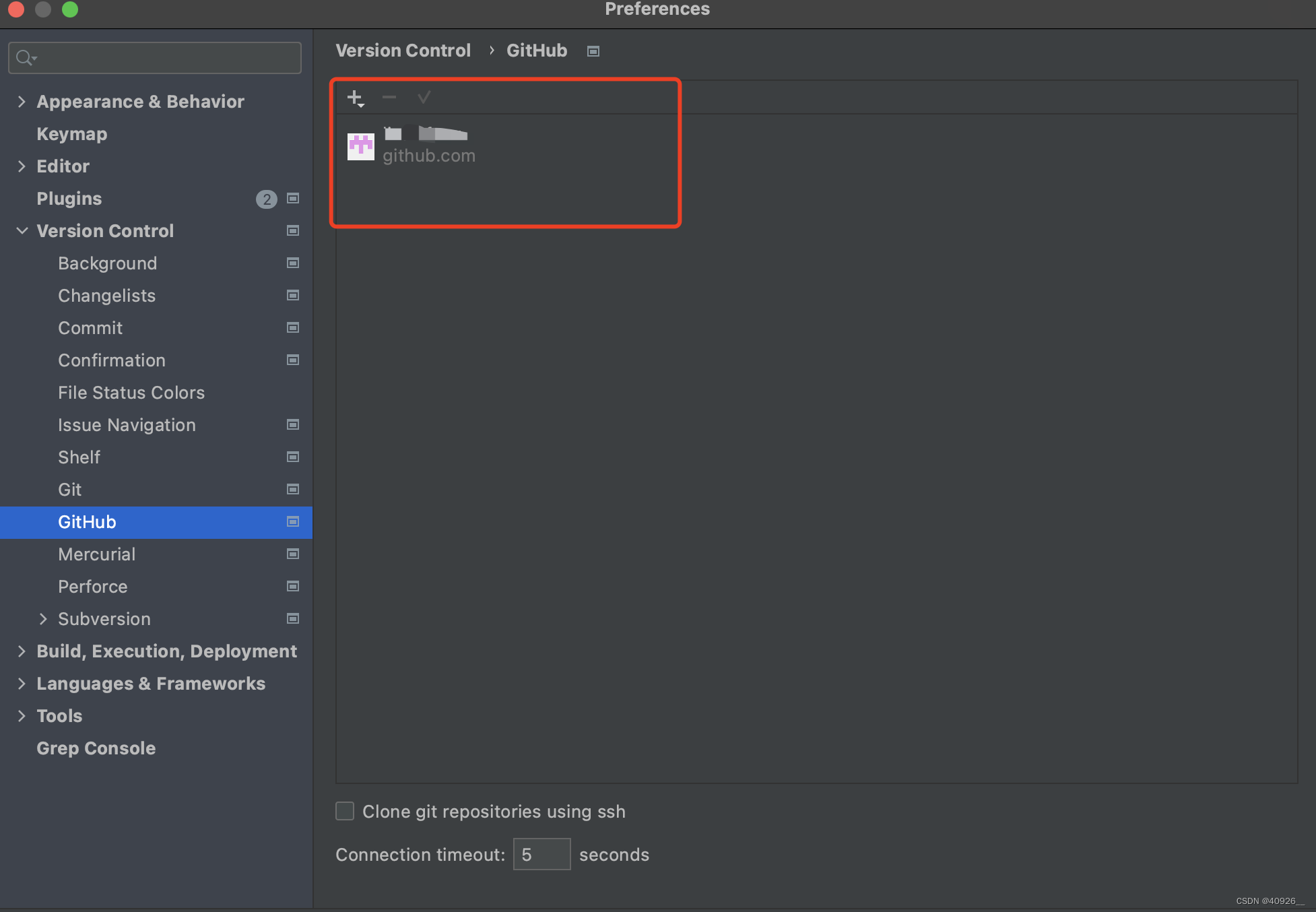Viewport: 1316px width, 912px height.
Task: Select the Version Control tree label
Action: tap(105, 231)
